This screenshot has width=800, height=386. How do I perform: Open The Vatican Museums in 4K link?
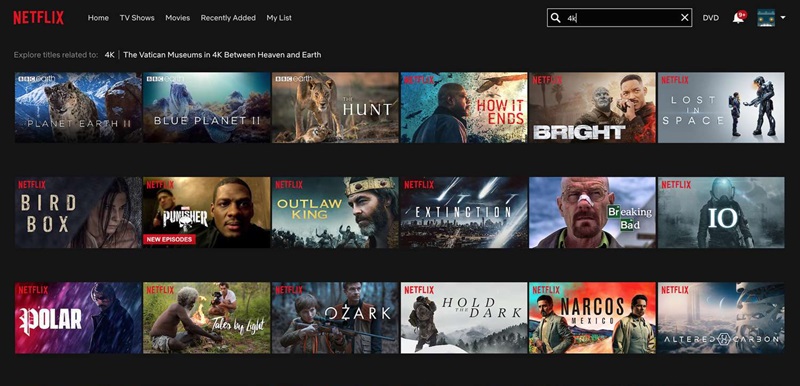point(222,55)
